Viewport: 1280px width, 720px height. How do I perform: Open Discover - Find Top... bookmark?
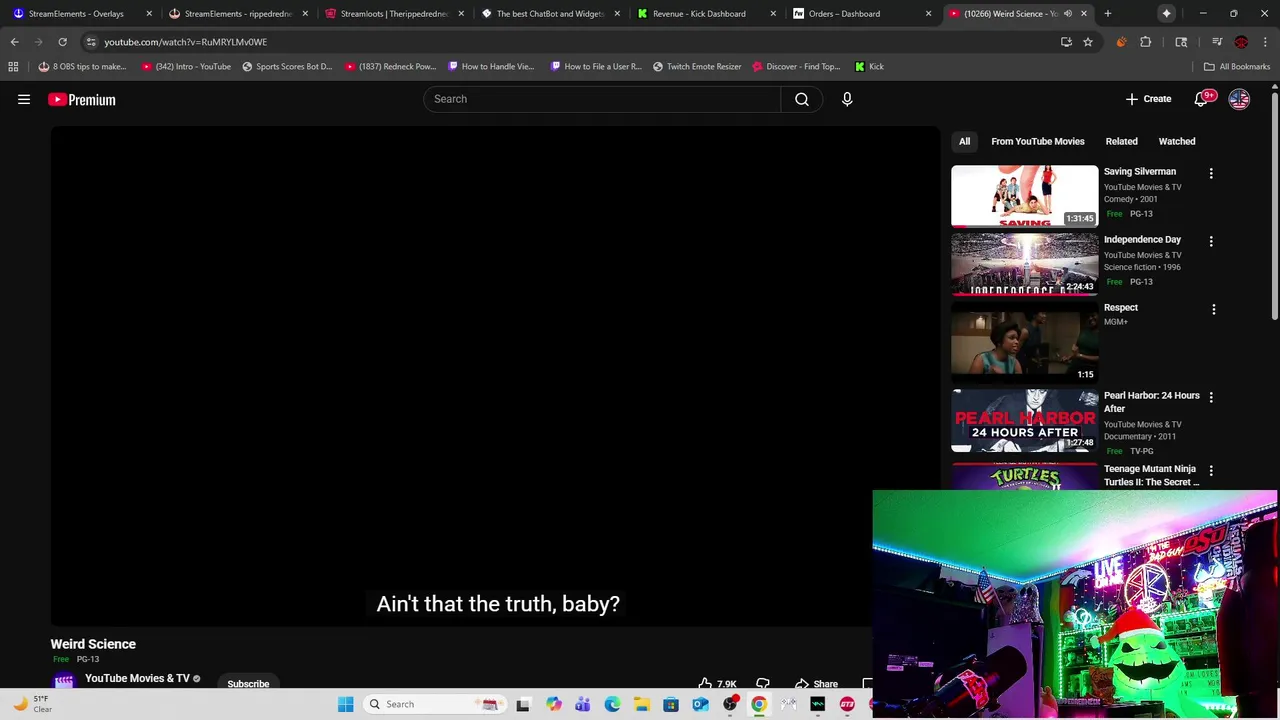[796, 67]
